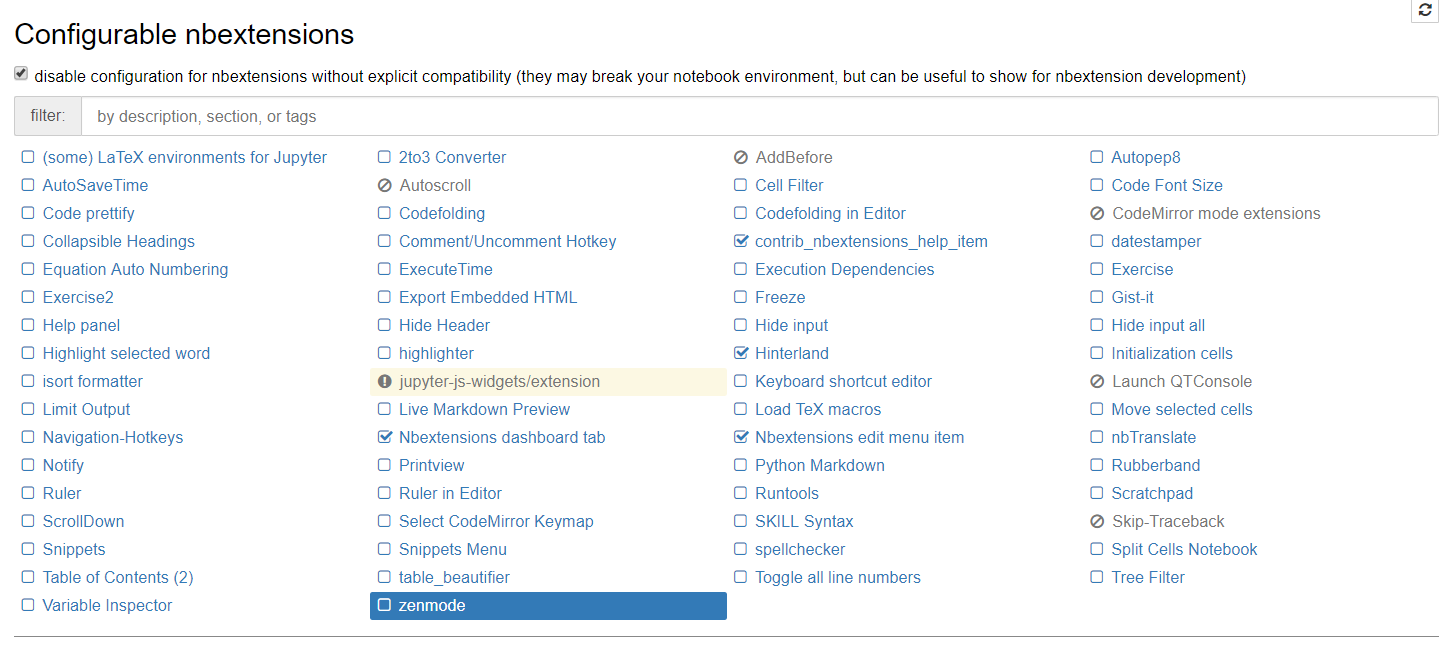Image resolution: width=1455 pixels, height=656 pixels.
Task: Open the Autopep8 extension link
Action: point(1146,158)
